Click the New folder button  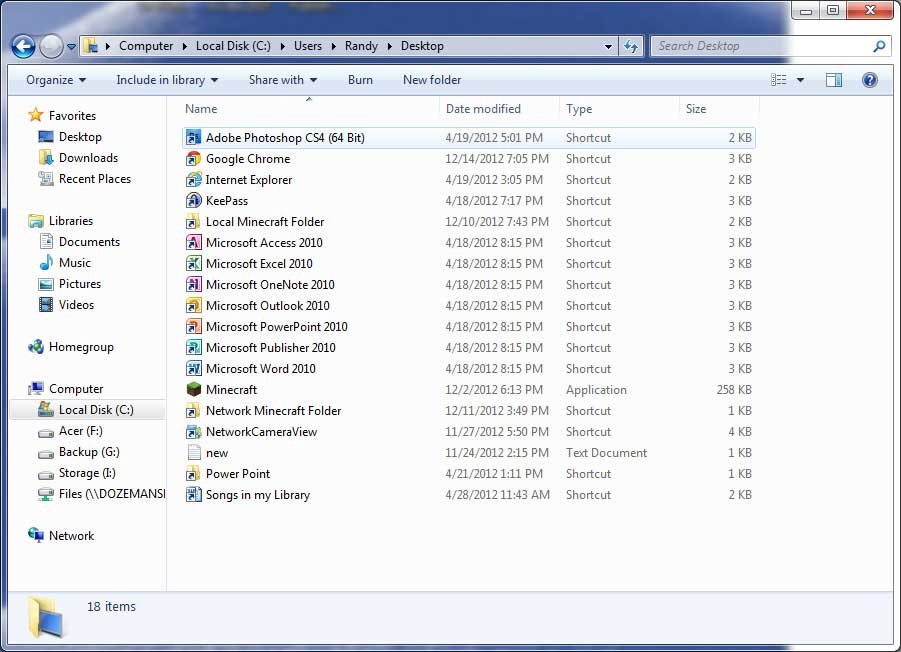pyautogui.click(x=432, y=80)
